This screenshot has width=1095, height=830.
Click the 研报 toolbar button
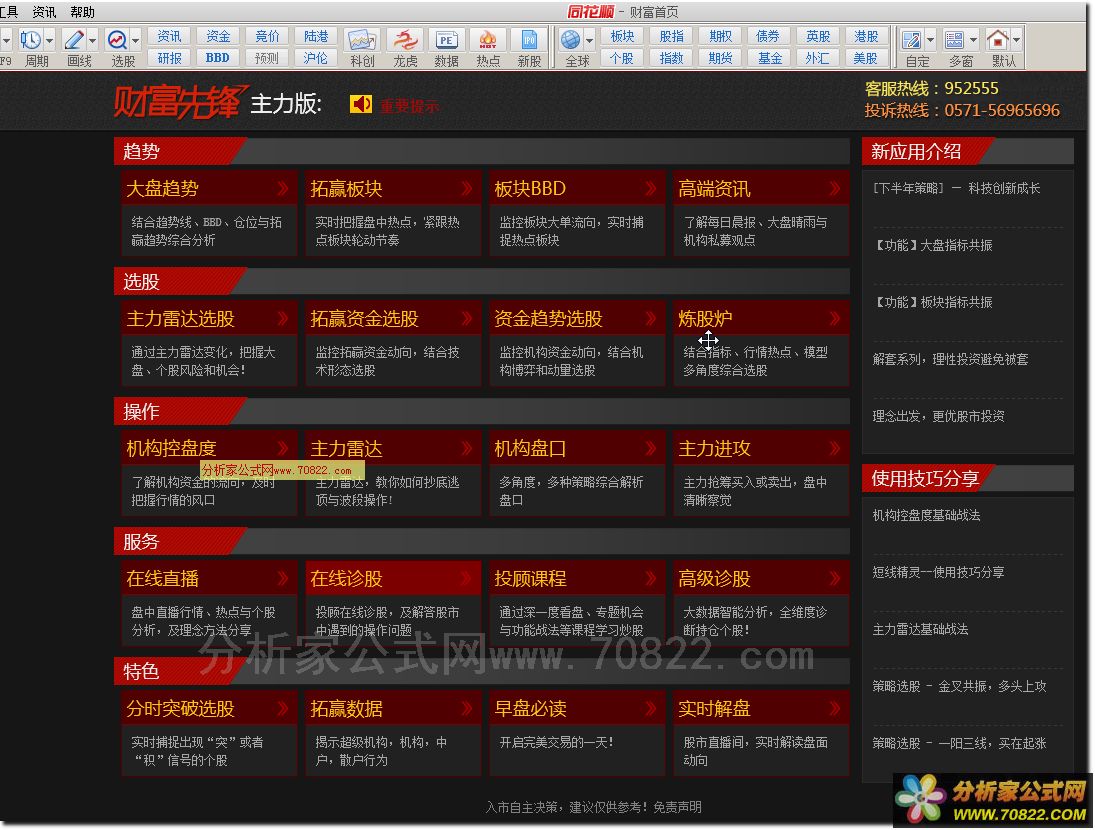point(169,58)
